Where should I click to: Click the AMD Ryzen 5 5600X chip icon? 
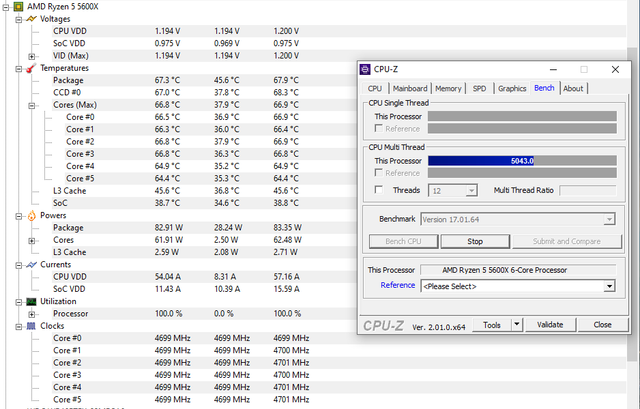(18, 7)
